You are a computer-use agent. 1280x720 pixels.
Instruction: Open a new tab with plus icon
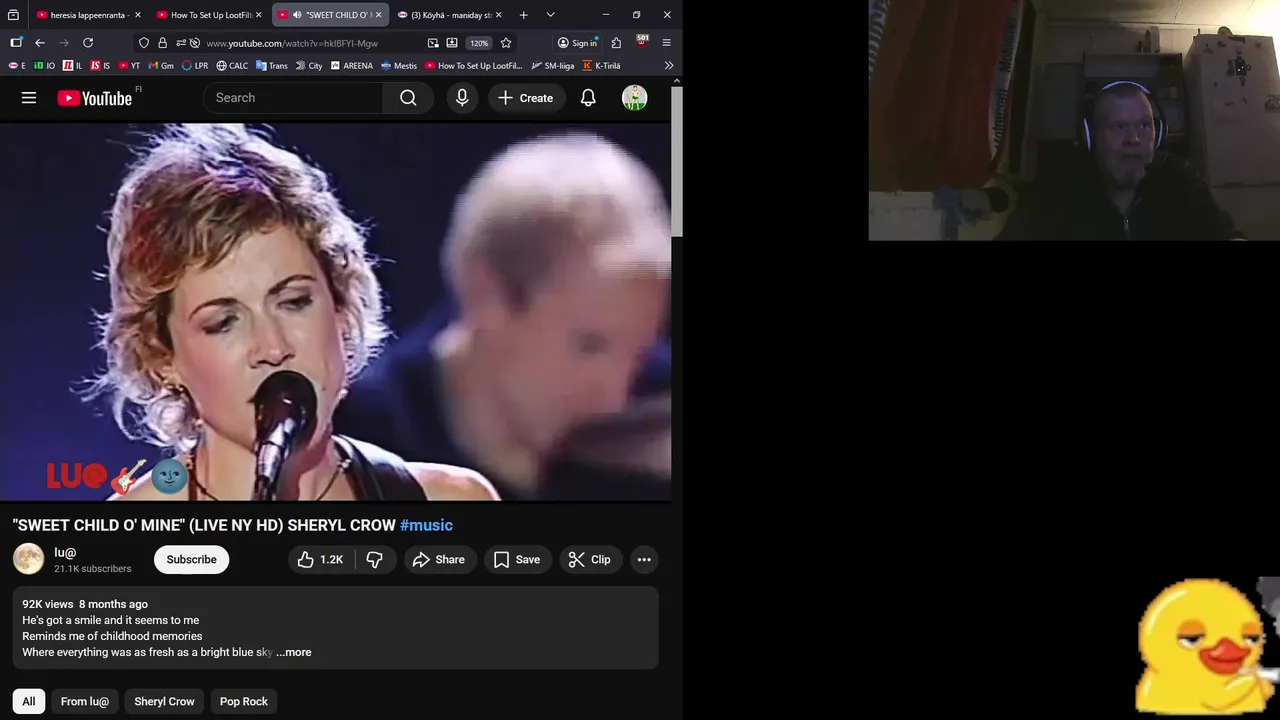523,15
